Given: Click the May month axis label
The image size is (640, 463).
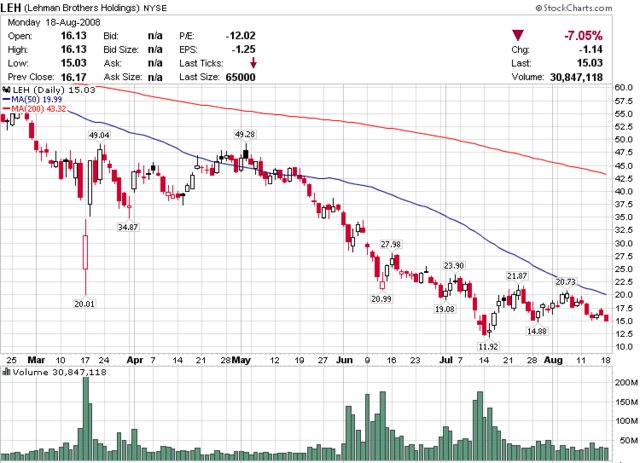Looking at the screenshot, I should point(241,360).
